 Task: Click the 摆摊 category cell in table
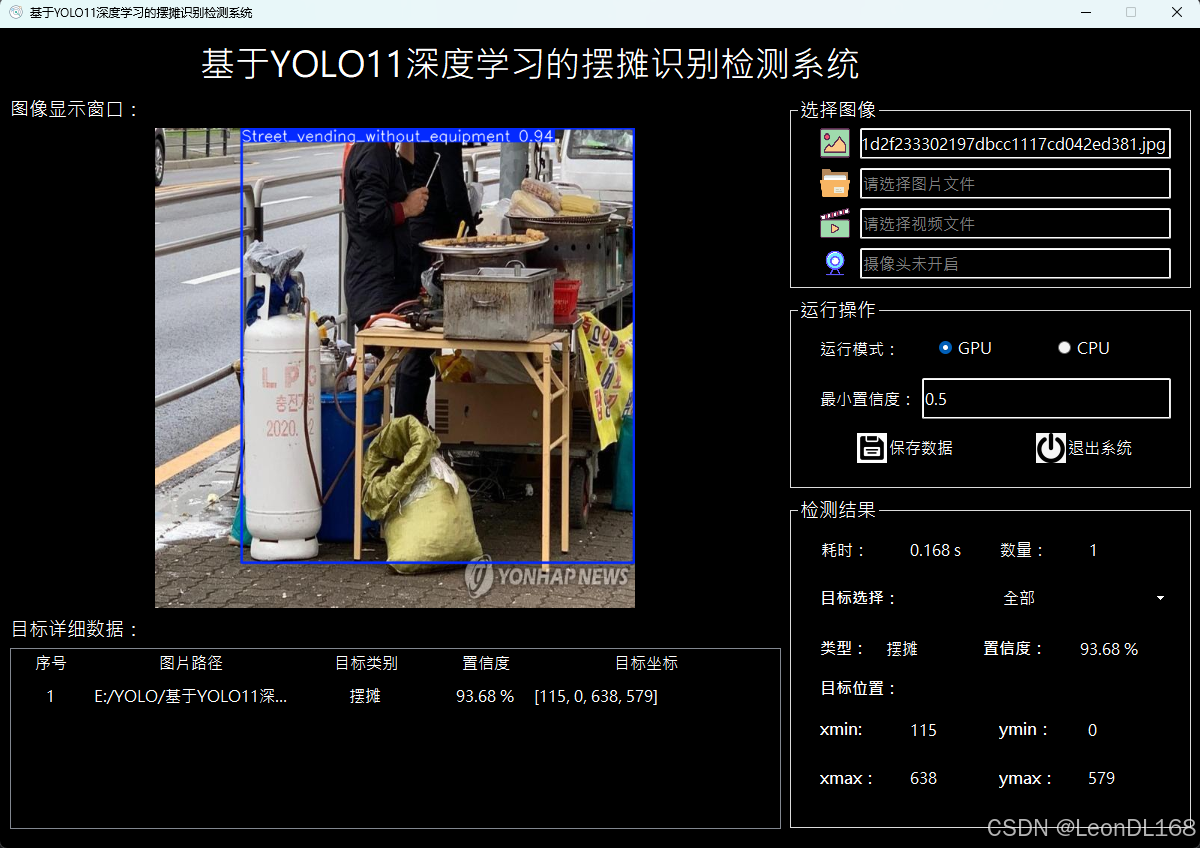(365, 696)
